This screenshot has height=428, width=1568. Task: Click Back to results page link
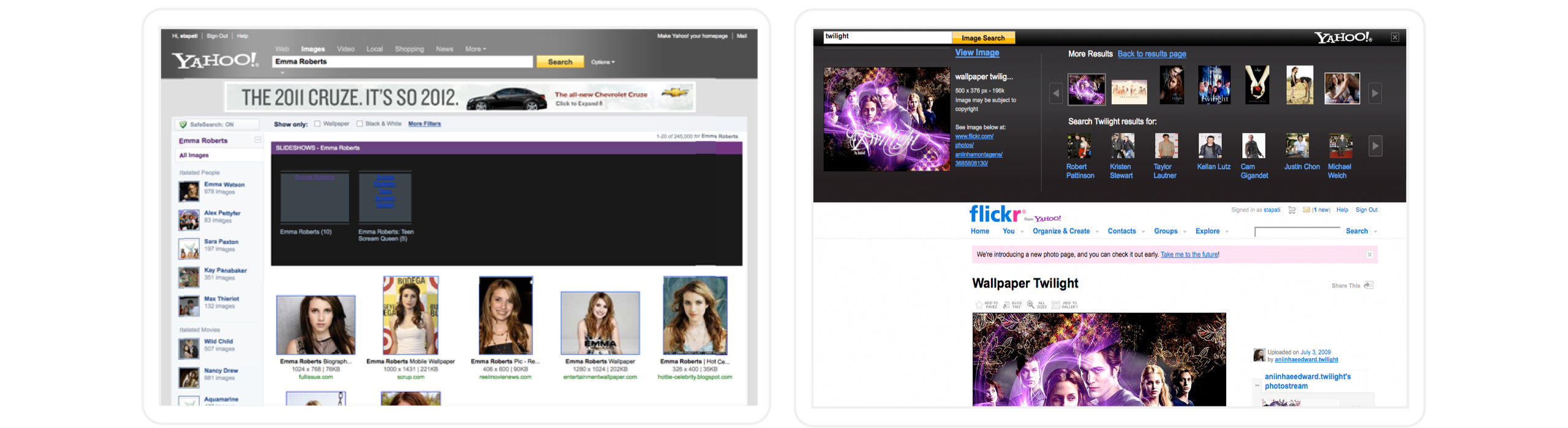[1151, 54]
